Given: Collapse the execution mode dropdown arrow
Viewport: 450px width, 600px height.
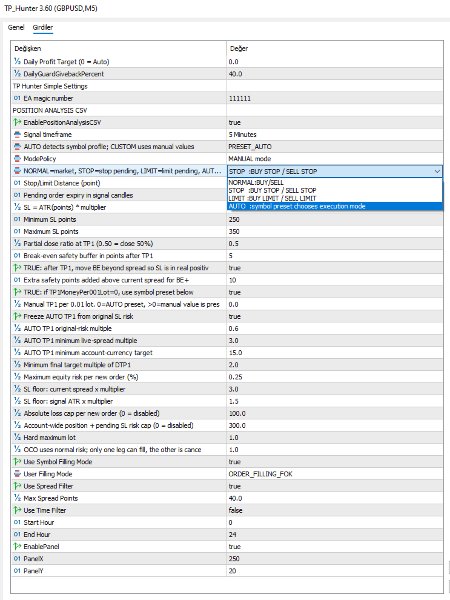Looking at the screenshot, I should (x=437, y=171).
